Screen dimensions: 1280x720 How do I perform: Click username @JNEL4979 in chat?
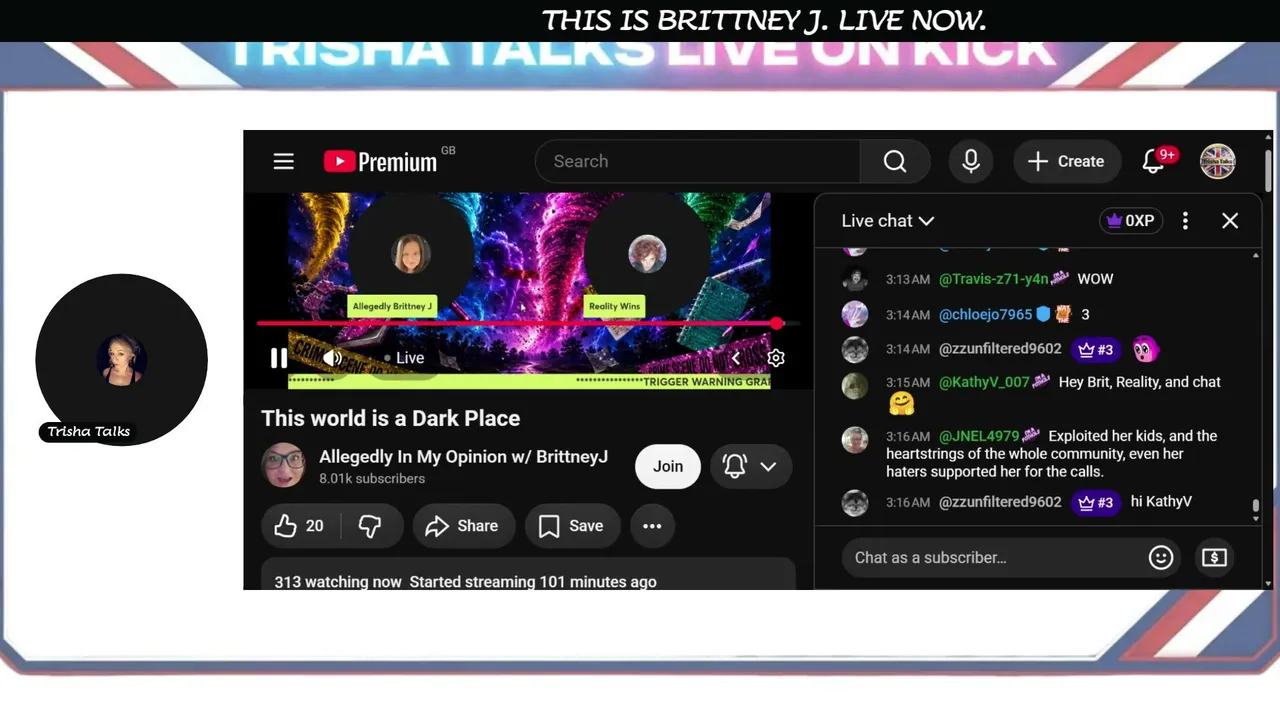(979, 436)
